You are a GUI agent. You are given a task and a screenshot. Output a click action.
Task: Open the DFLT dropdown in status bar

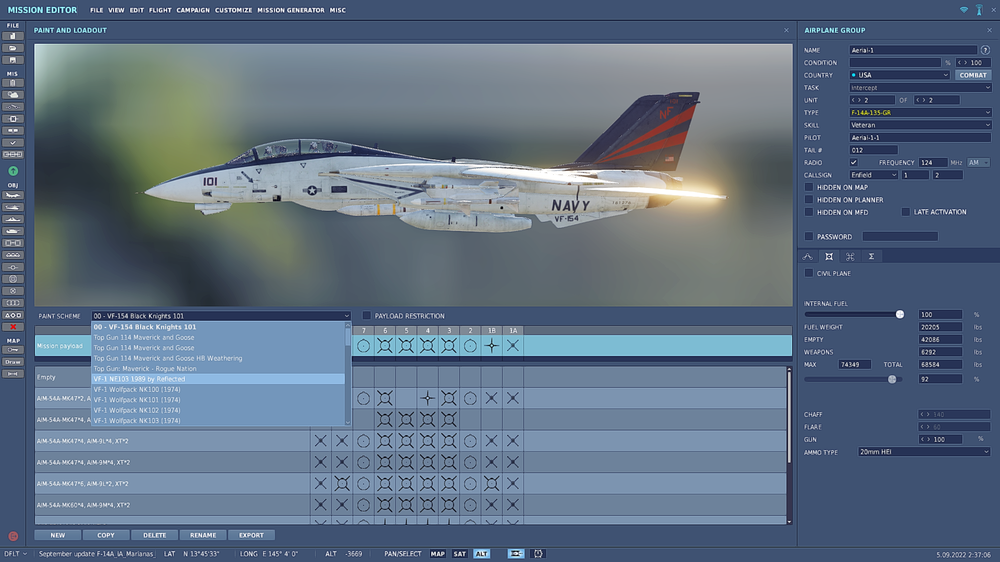pos(16,554)
